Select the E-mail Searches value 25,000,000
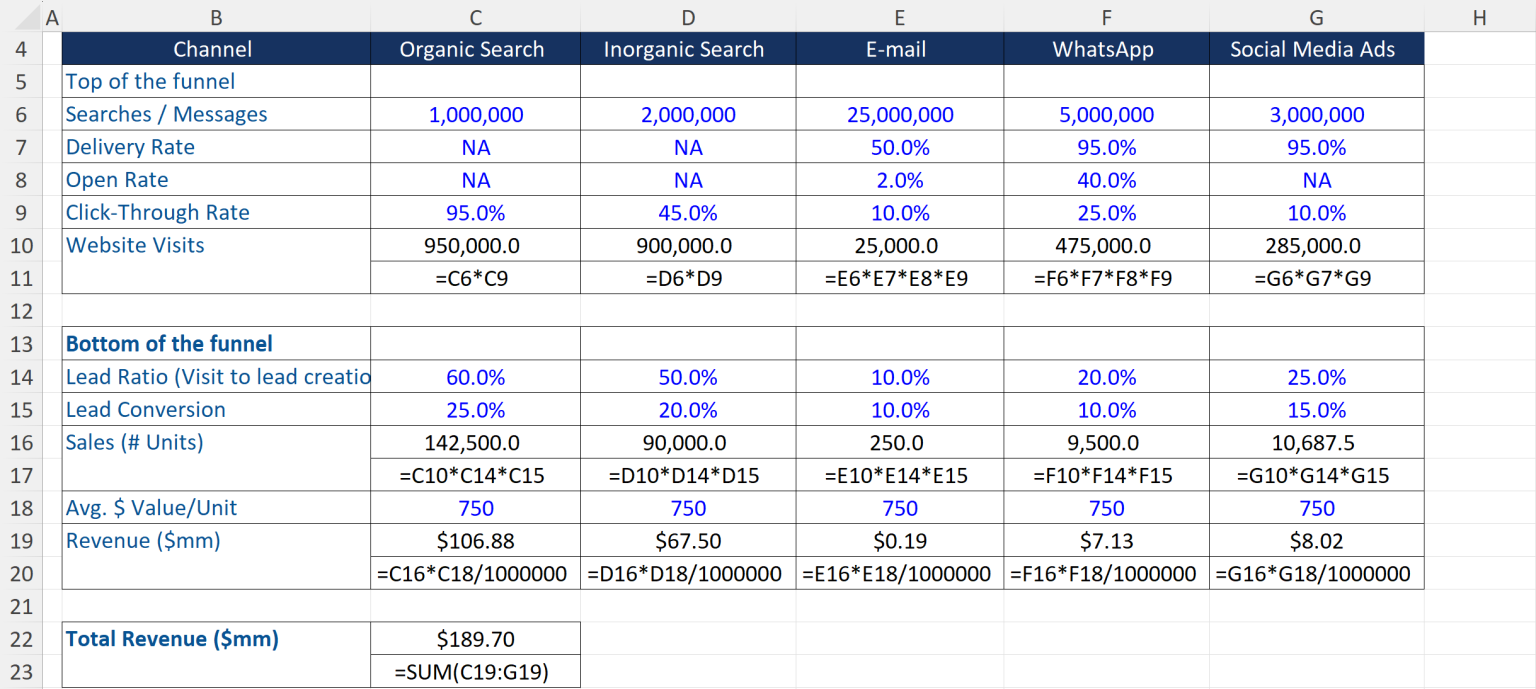1536x689 pixels. tap(899, 114)
